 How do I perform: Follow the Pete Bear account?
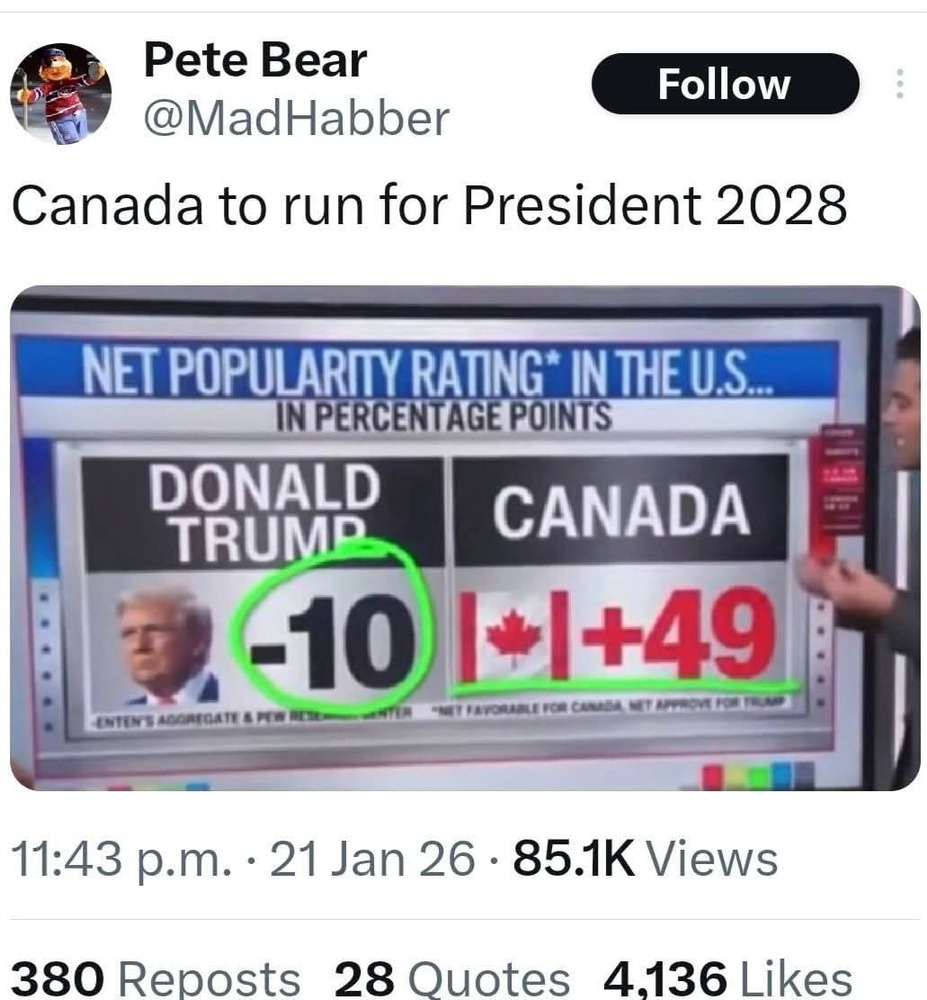point(725,84)
